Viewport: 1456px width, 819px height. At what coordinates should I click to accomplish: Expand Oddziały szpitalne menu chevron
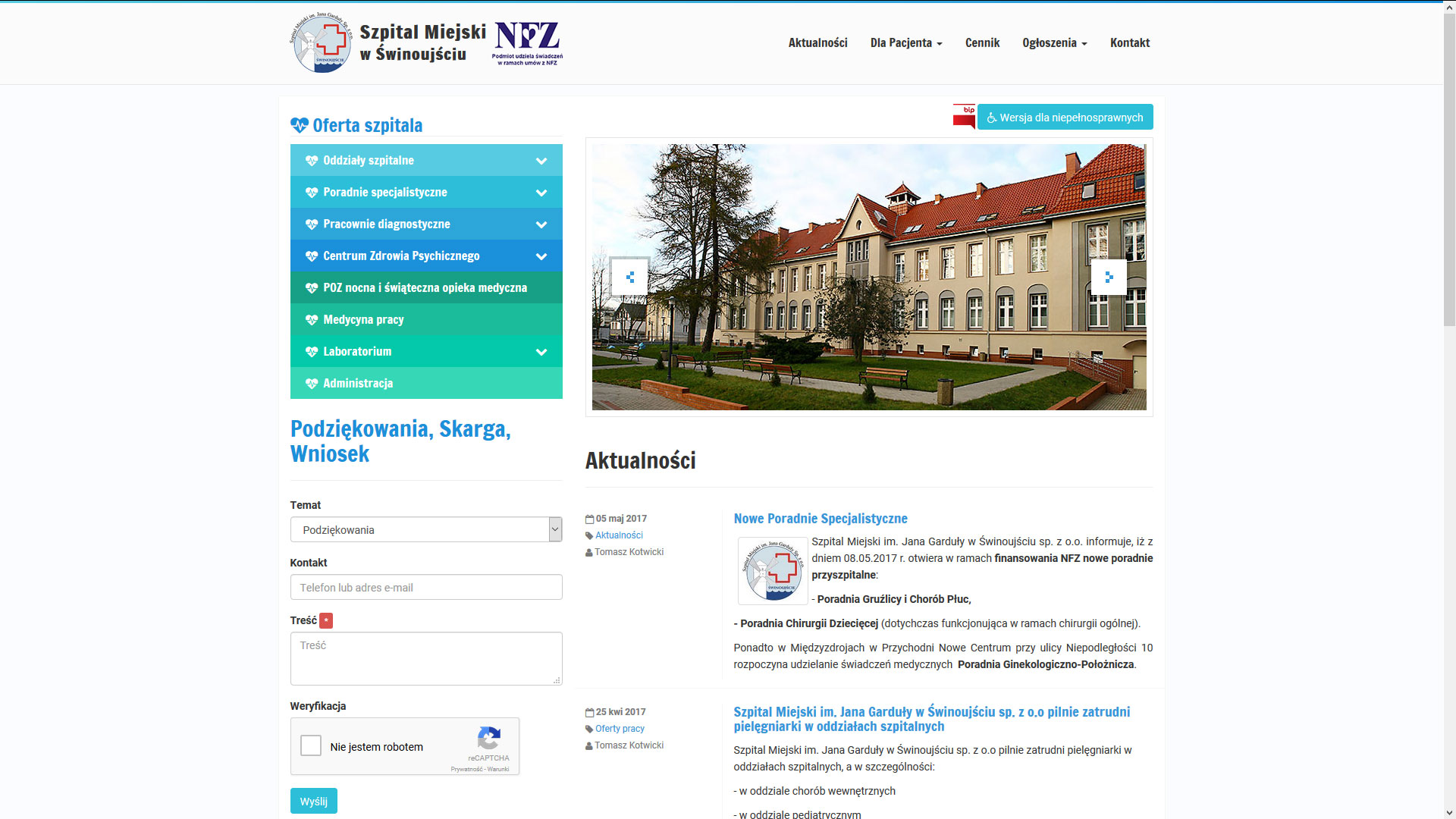541,161
